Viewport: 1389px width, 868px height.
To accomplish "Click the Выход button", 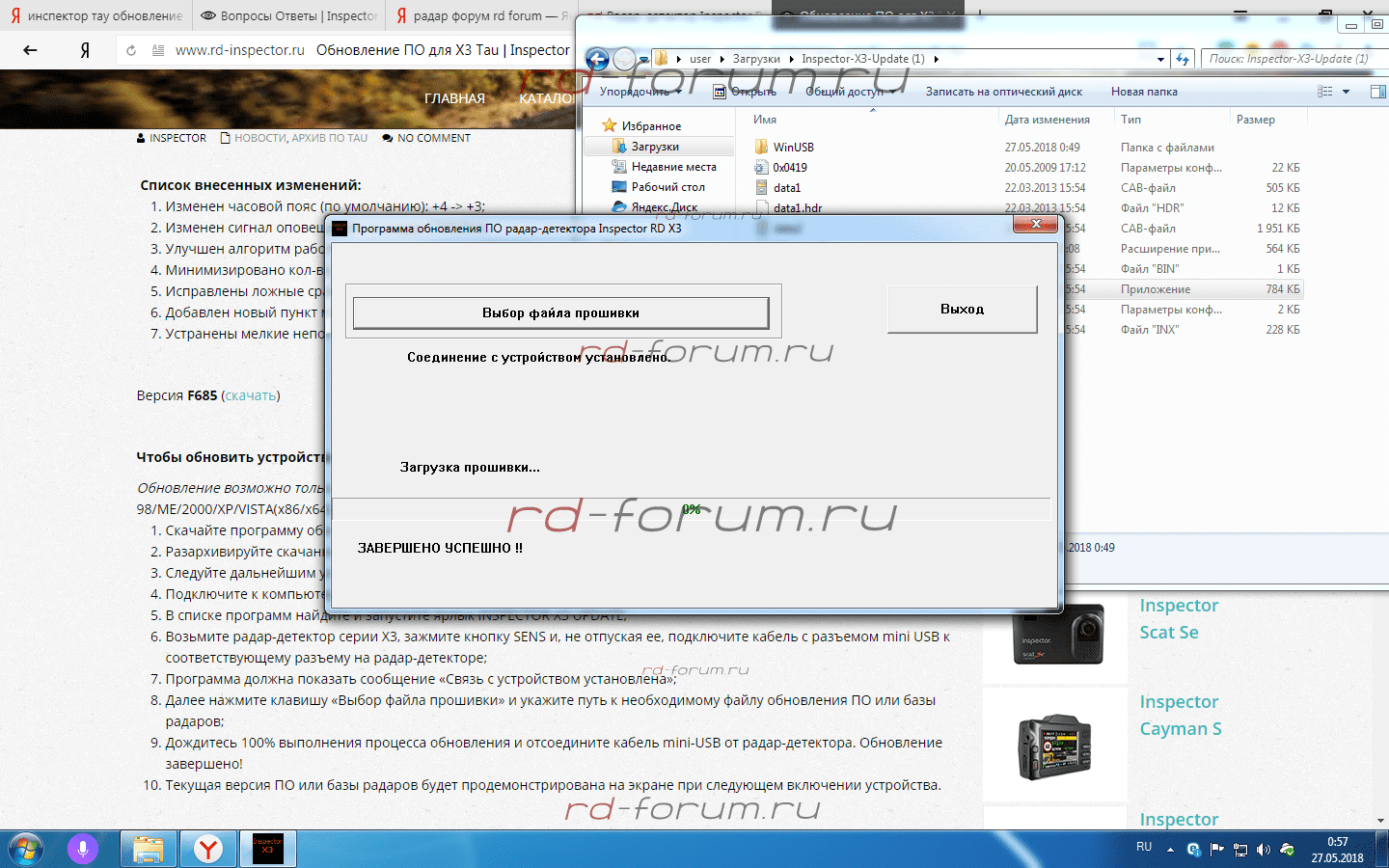I will pos(962,310).
